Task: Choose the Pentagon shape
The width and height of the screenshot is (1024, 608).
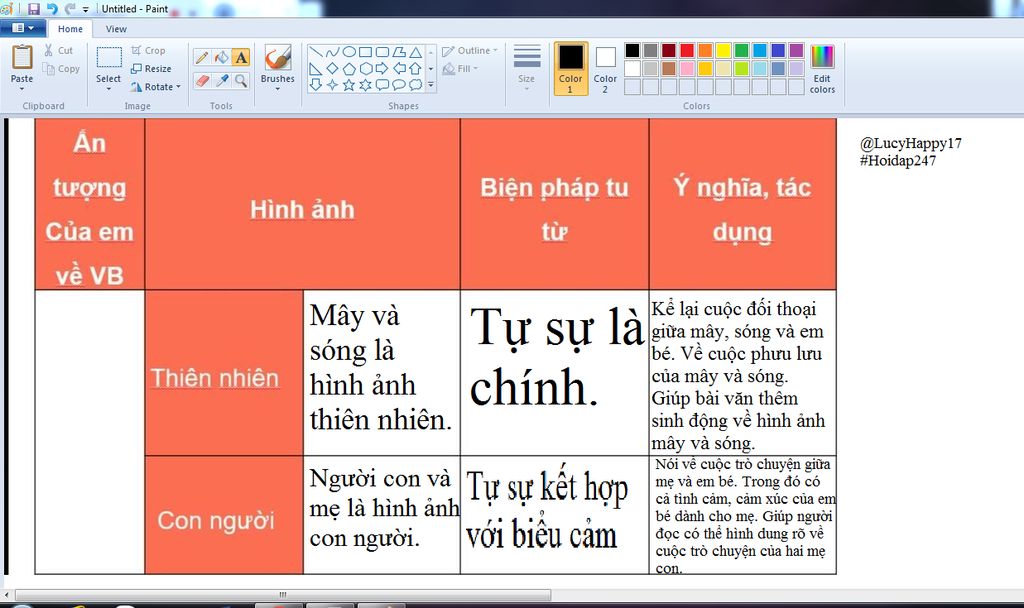Action: click(349, 69)
